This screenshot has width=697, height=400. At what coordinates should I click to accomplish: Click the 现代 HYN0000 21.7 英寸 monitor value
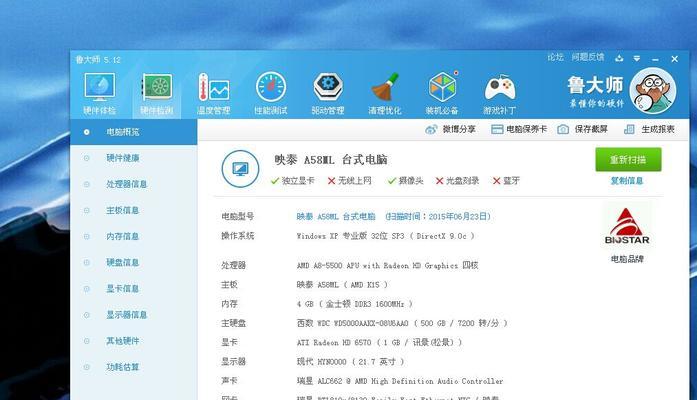[x=350, y=362]
